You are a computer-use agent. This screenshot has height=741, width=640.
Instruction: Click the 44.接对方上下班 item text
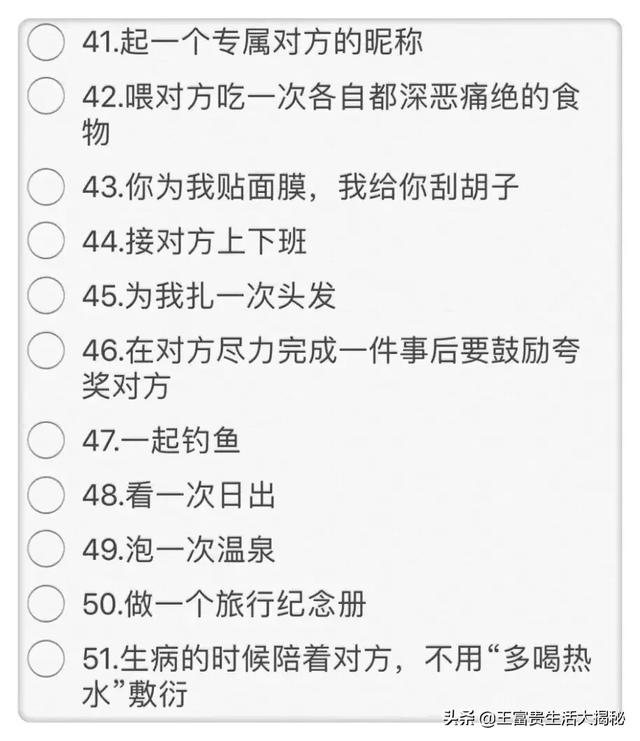[194, 241]
